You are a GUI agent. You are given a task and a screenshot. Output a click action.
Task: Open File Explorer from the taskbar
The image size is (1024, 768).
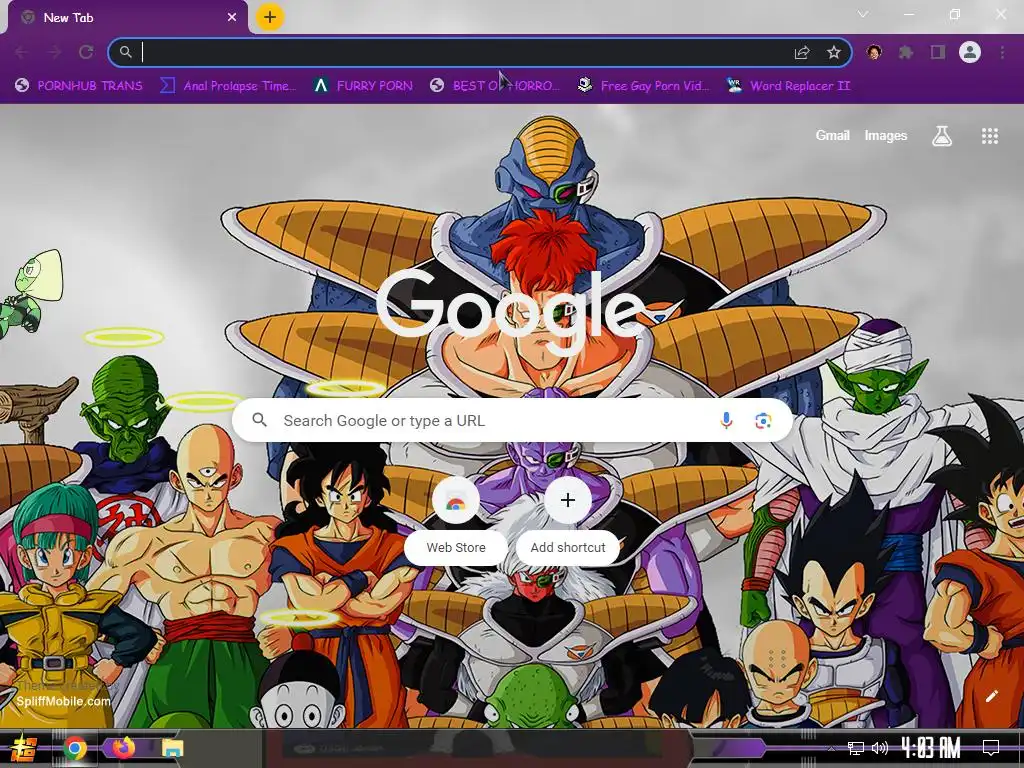pos(172,748)
